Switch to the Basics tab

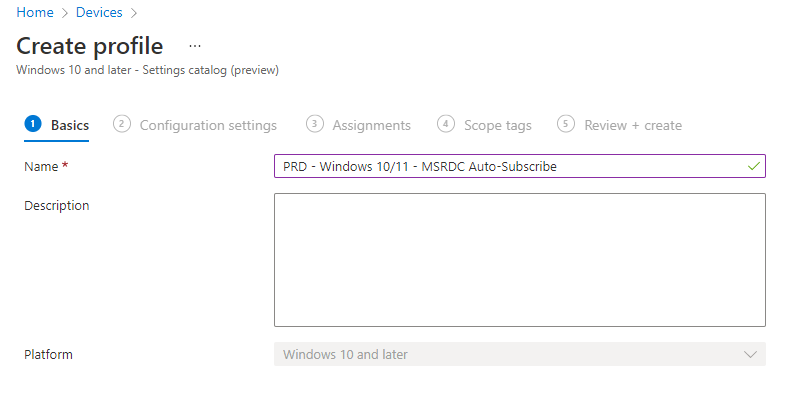click(x=57, y=125)
